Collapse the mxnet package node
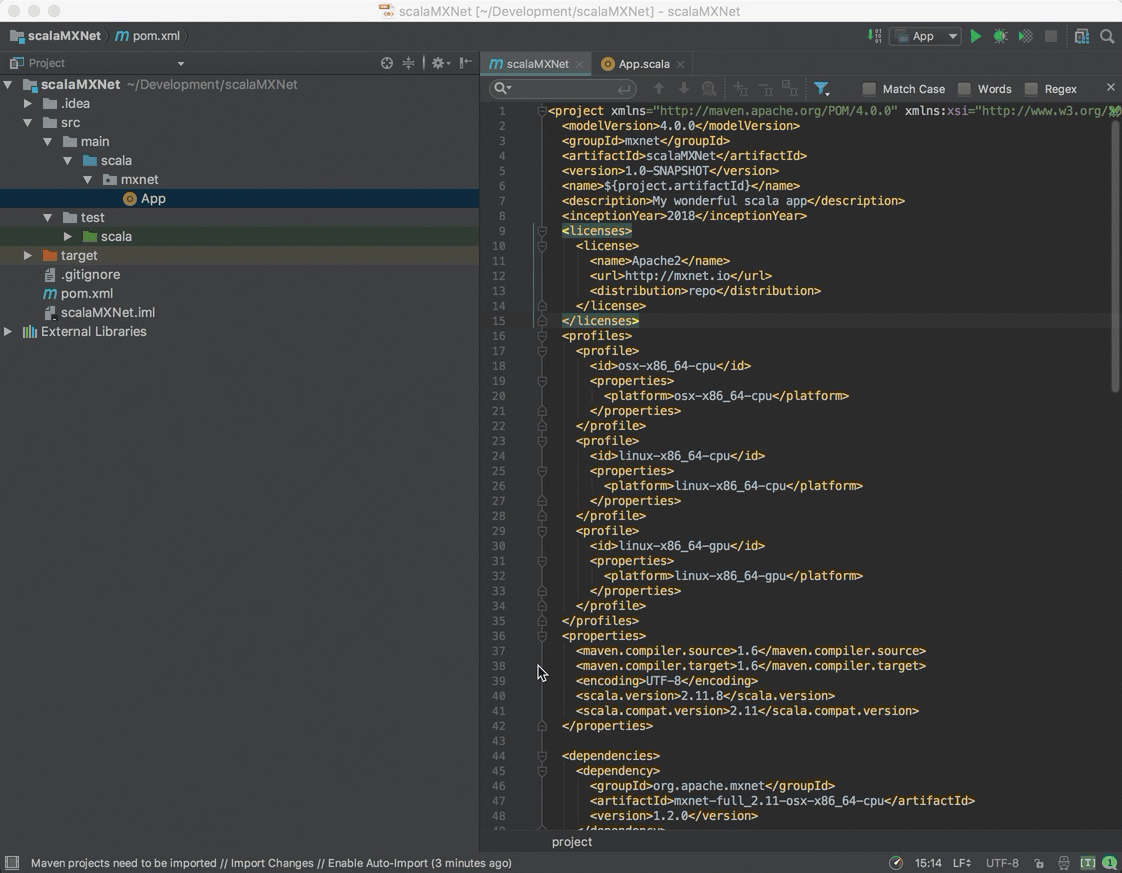The width and height of the screenshot is (1122, 873). [x=87, y=180]
